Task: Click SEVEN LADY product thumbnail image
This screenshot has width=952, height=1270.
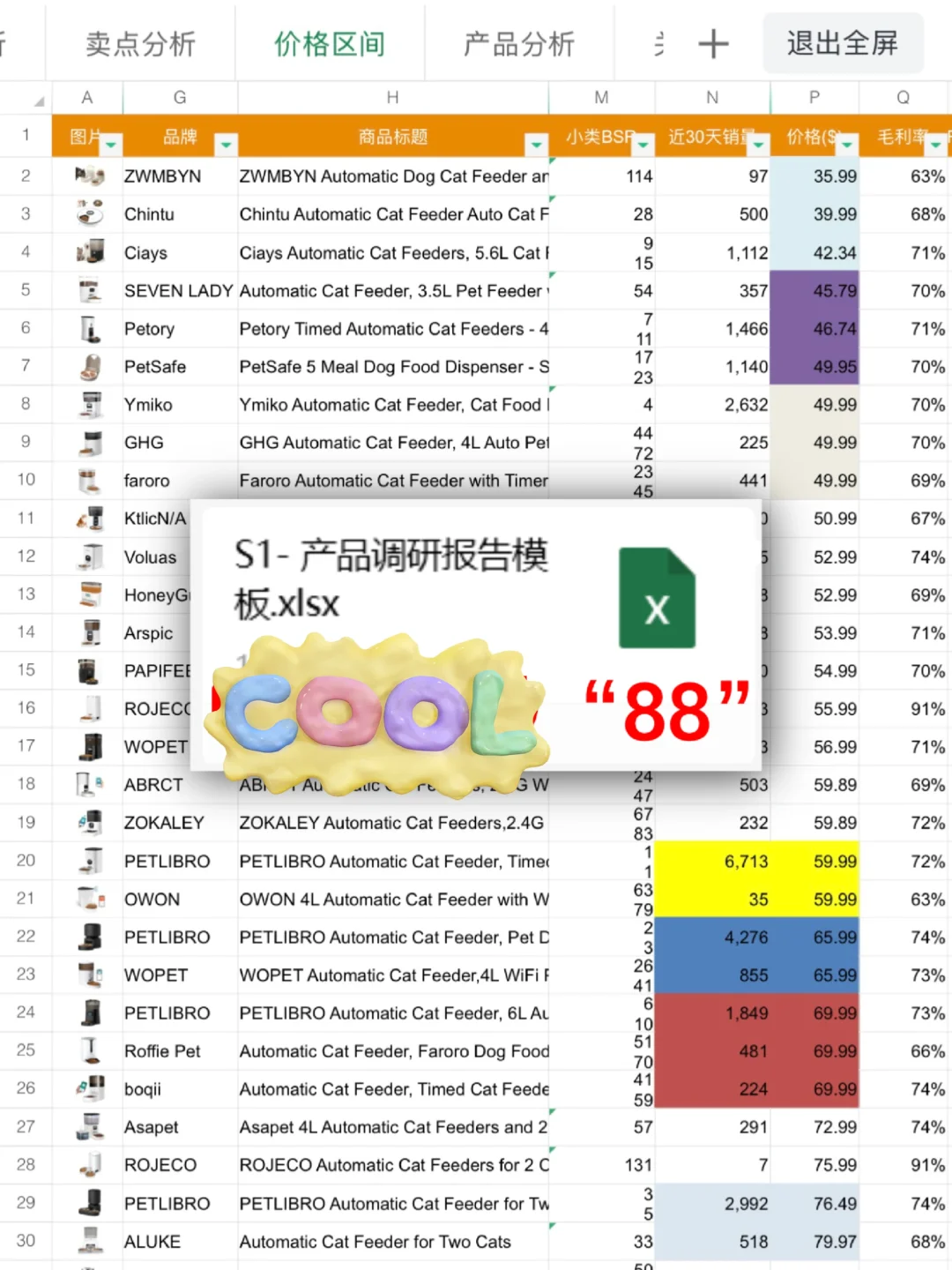Action: pos(89,290)
